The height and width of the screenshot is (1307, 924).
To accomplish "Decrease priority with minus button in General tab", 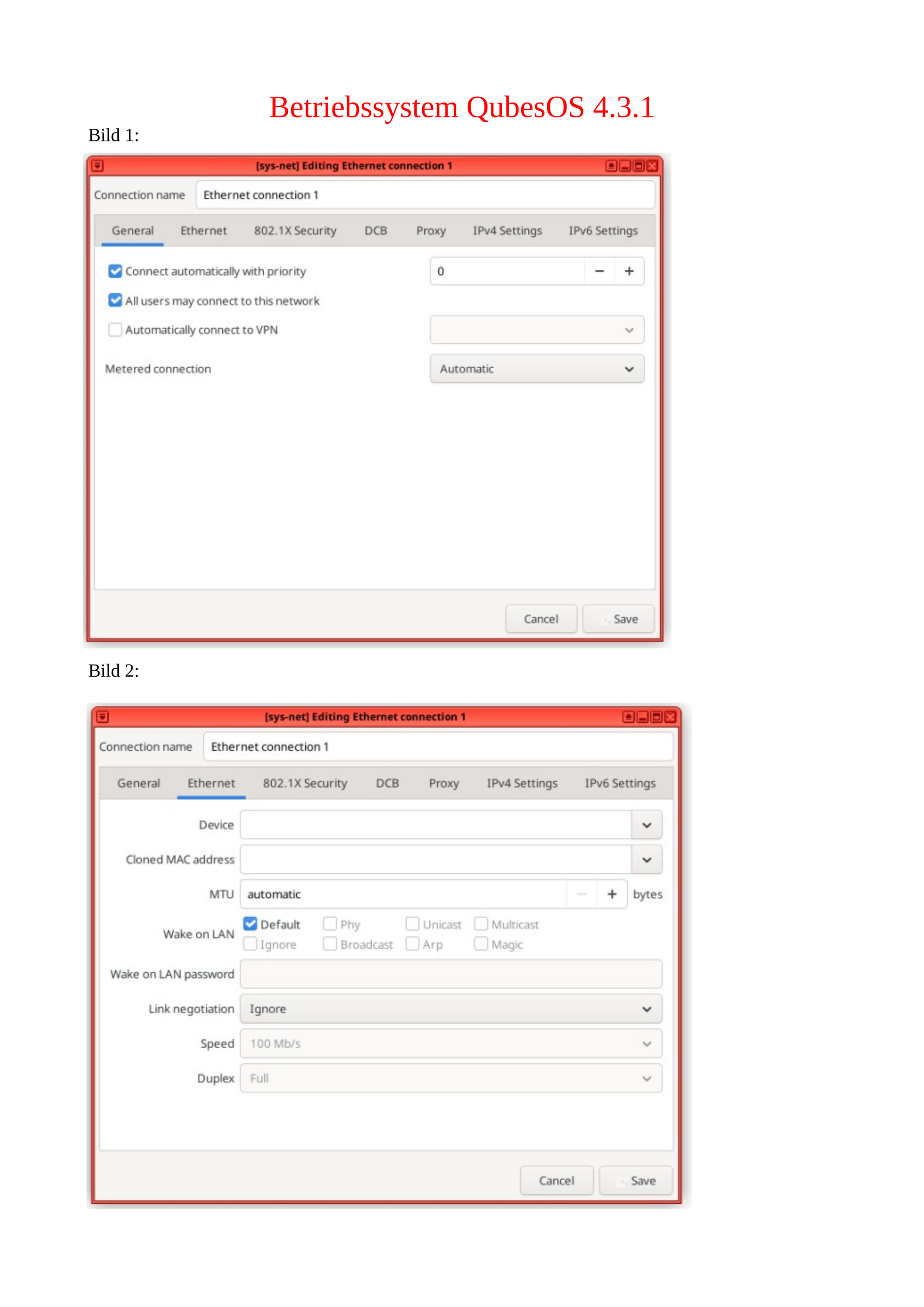I will (x=600, y=271).
